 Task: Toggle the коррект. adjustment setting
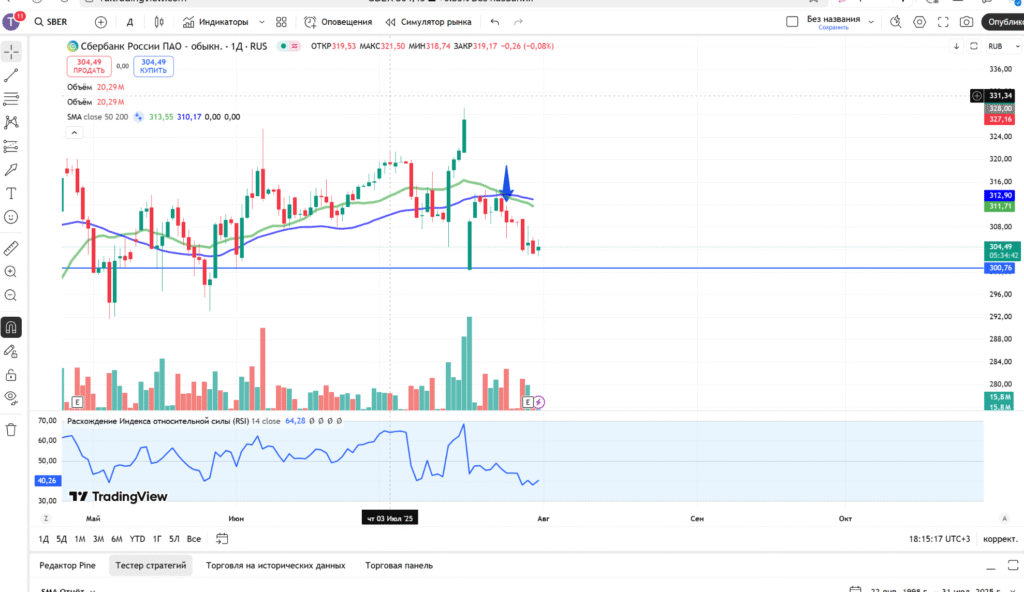[1000, 539]
